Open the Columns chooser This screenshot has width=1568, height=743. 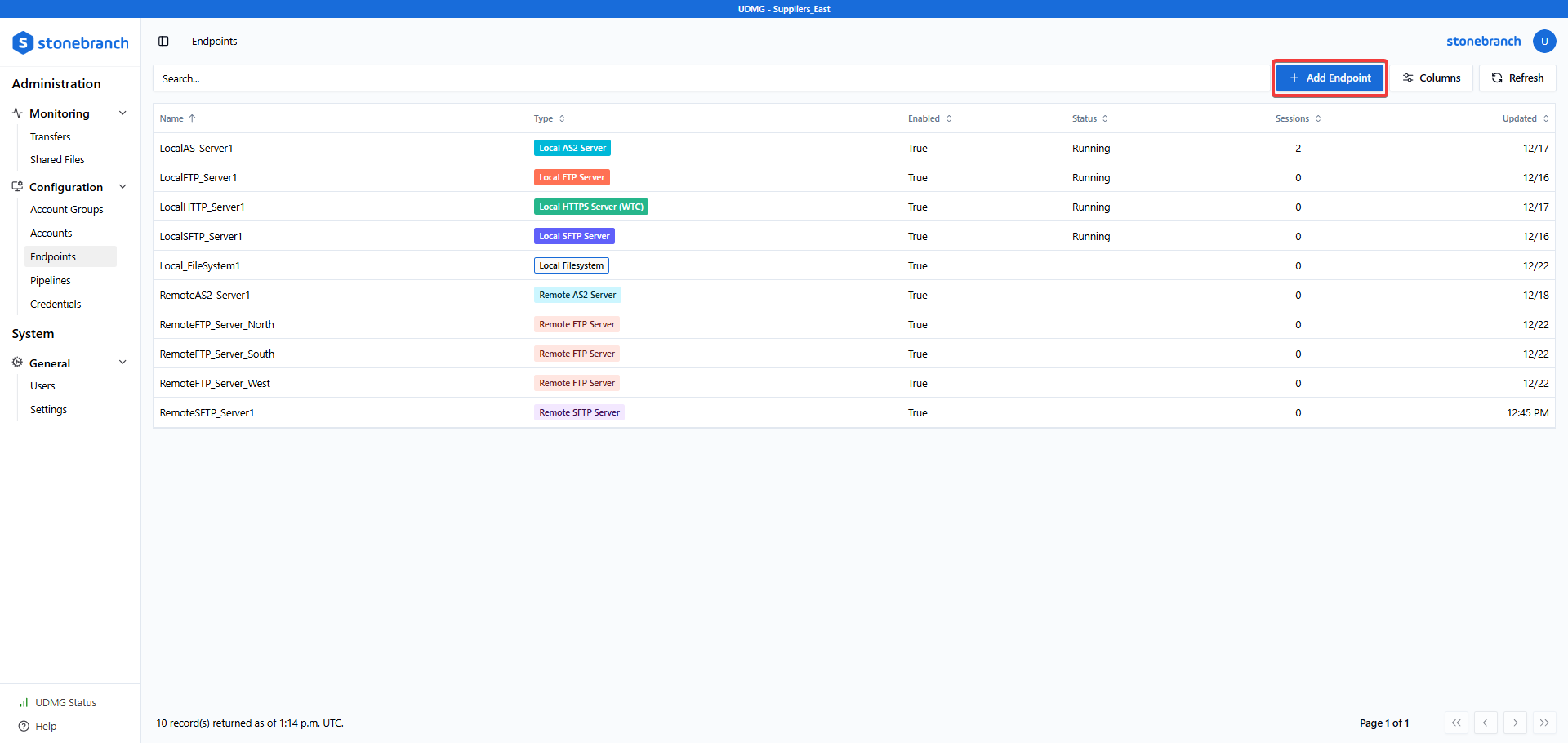[1432, 78]
